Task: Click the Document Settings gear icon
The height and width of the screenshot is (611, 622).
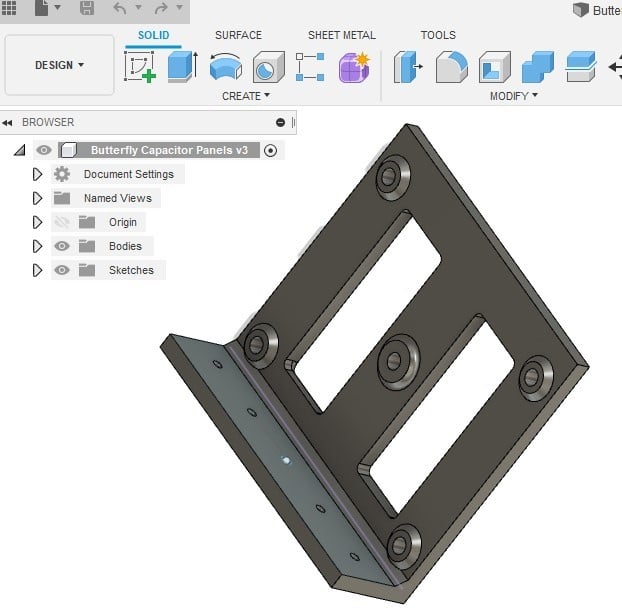Action: 62,174
